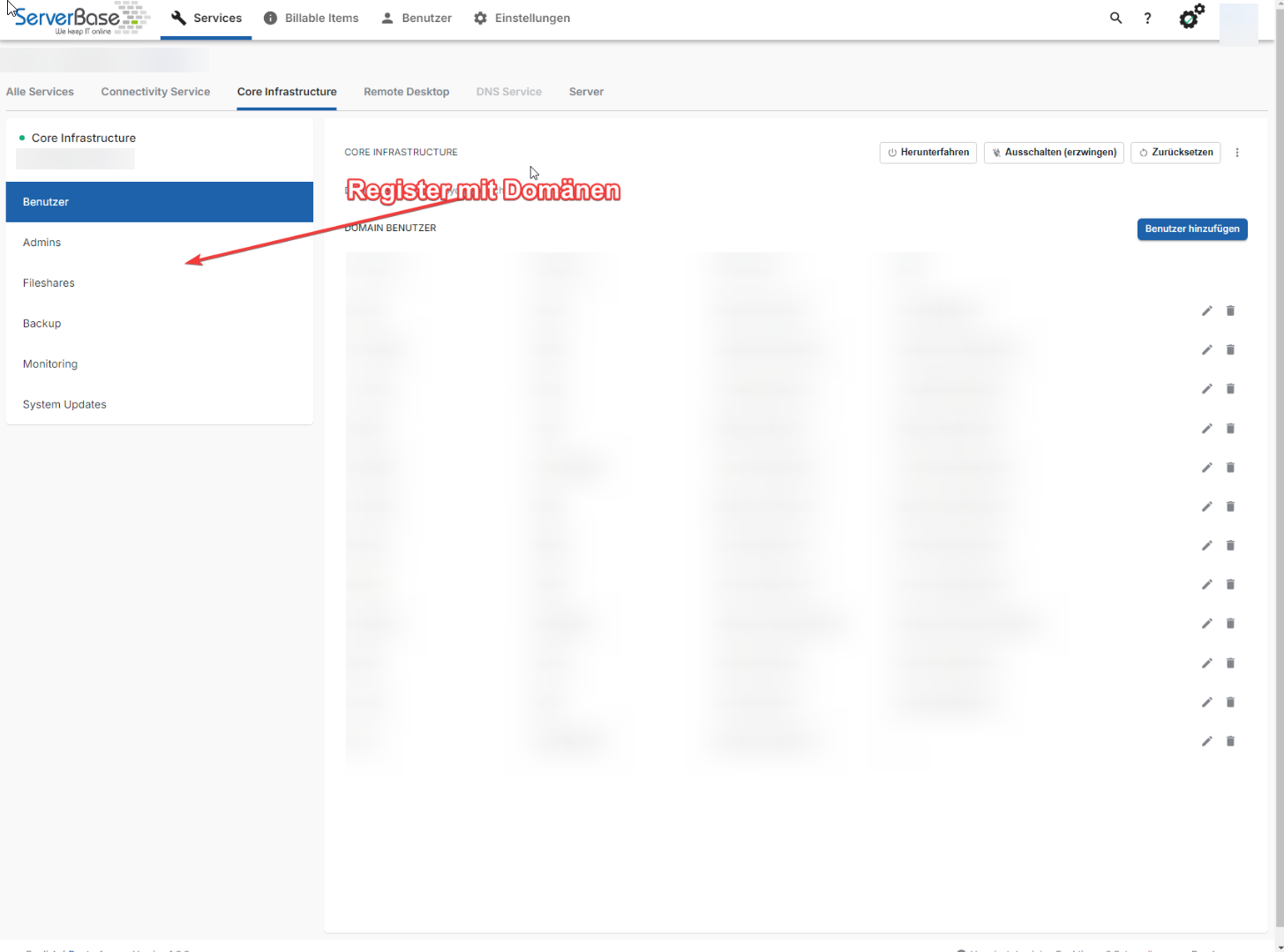Click the pencil edit icon in first user row
The image size is (1284, 952).
coord(1206,311)
